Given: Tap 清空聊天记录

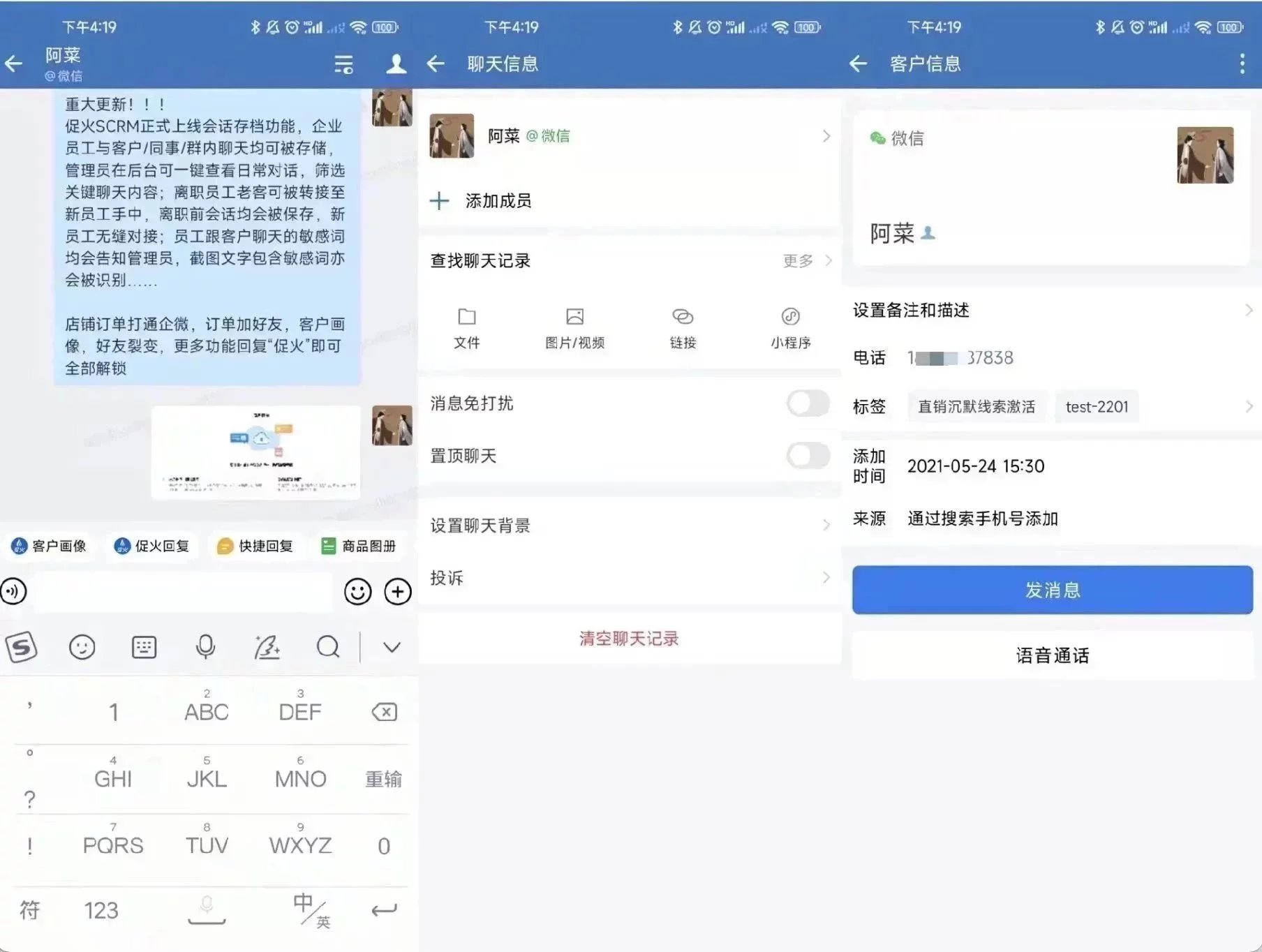Looking at the screenshot, I should (x=629, y=639).
